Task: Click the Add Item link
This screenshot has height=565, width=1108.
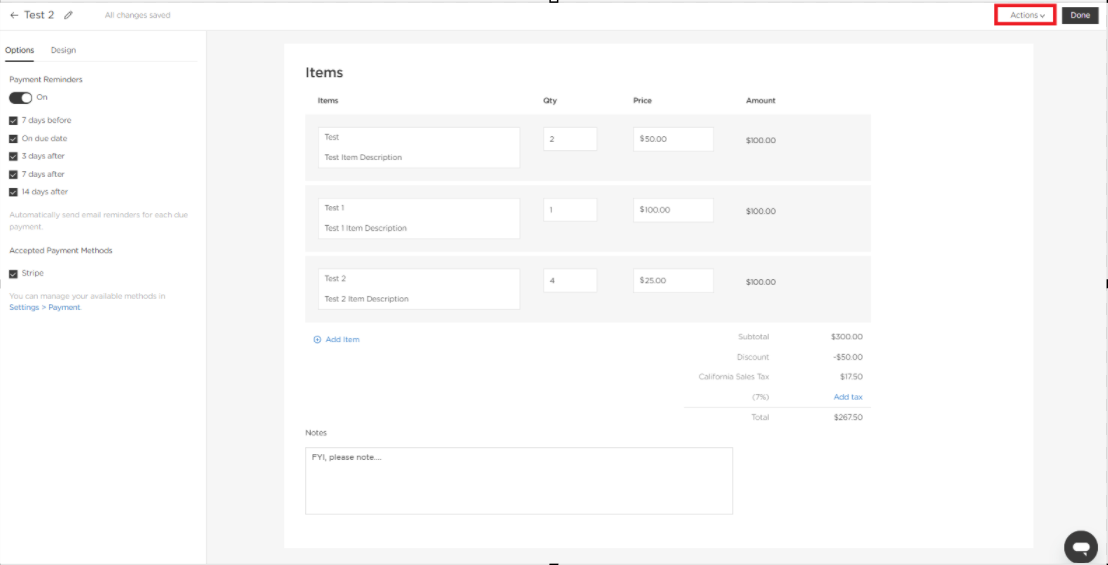Action: click(343, 340)
